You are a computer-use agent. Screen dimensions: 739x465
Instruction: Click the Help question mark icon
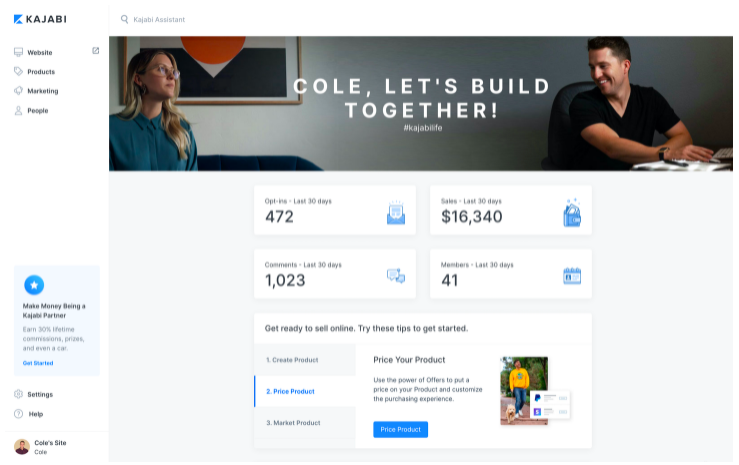point(18,414)
